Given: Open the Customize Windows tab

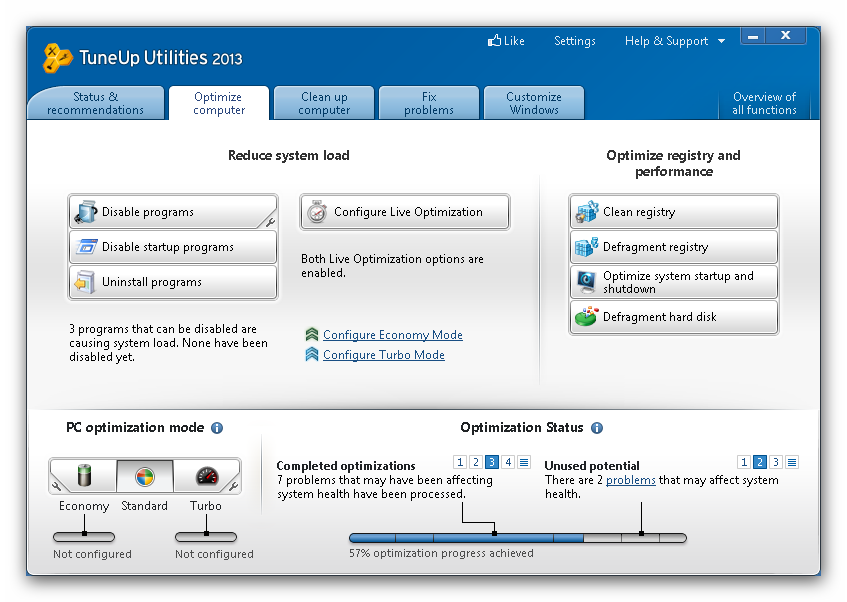Looking at the screenshot, I should (534, 103).
